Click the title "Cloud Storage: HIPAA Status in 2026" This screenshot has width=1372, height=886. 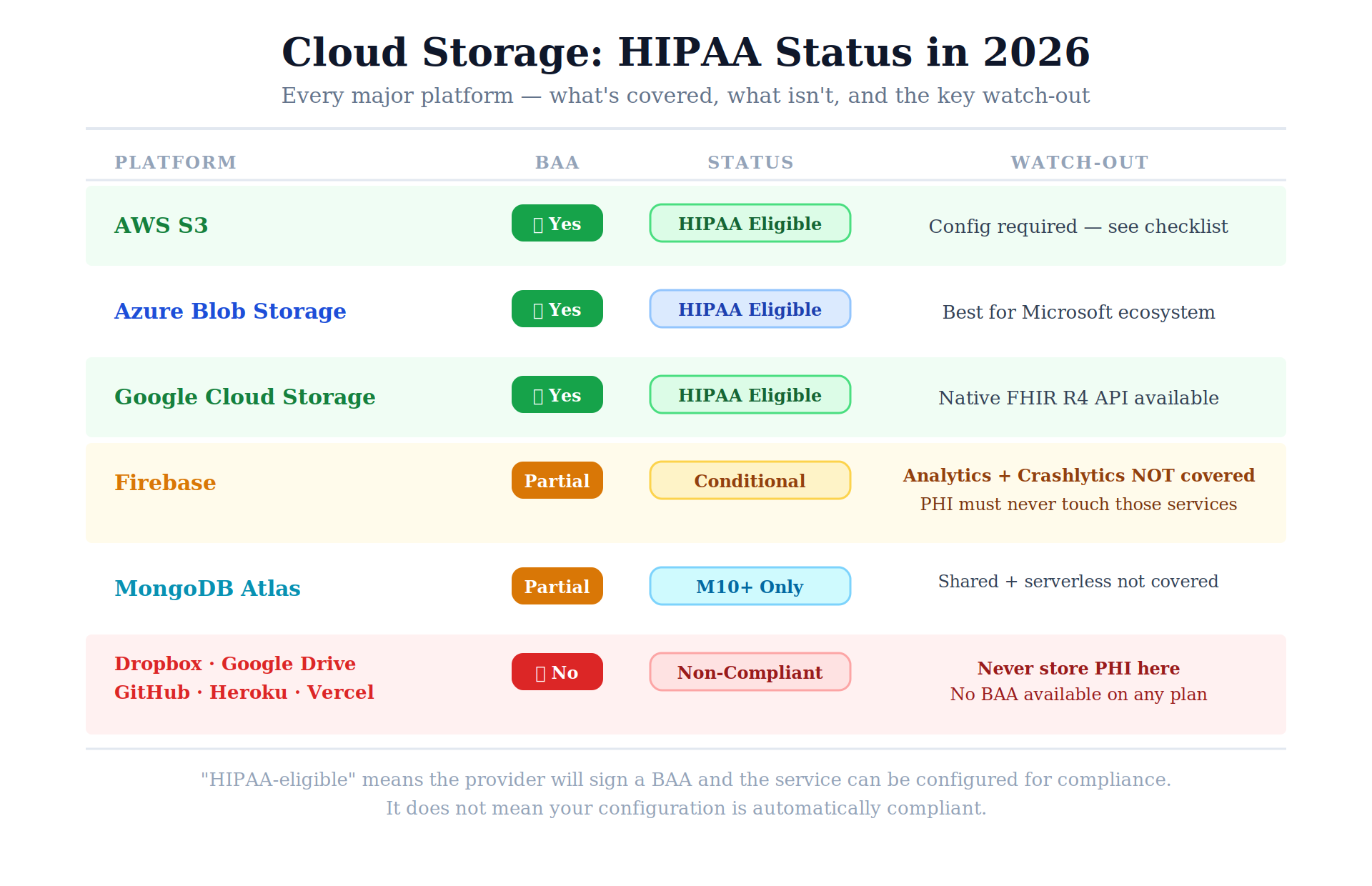pos(686,52)
